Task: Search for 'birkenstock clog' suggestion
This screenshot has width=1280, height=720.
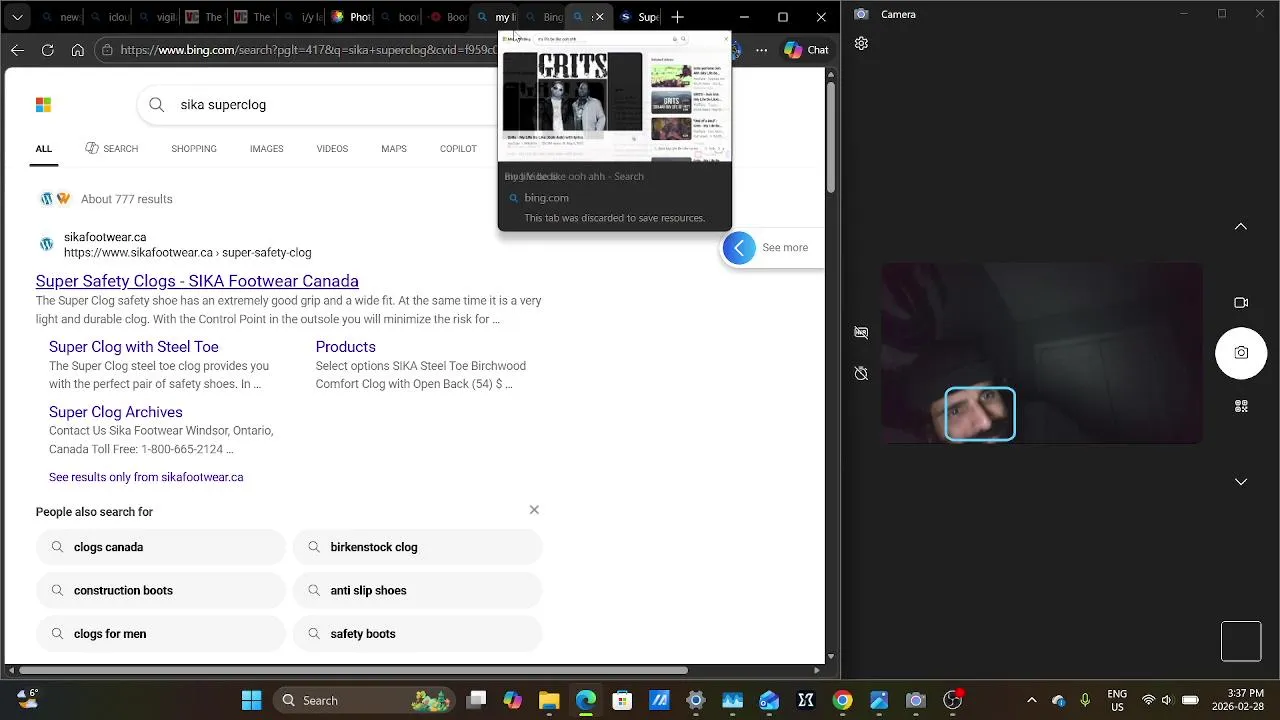Action: (418, 547)
